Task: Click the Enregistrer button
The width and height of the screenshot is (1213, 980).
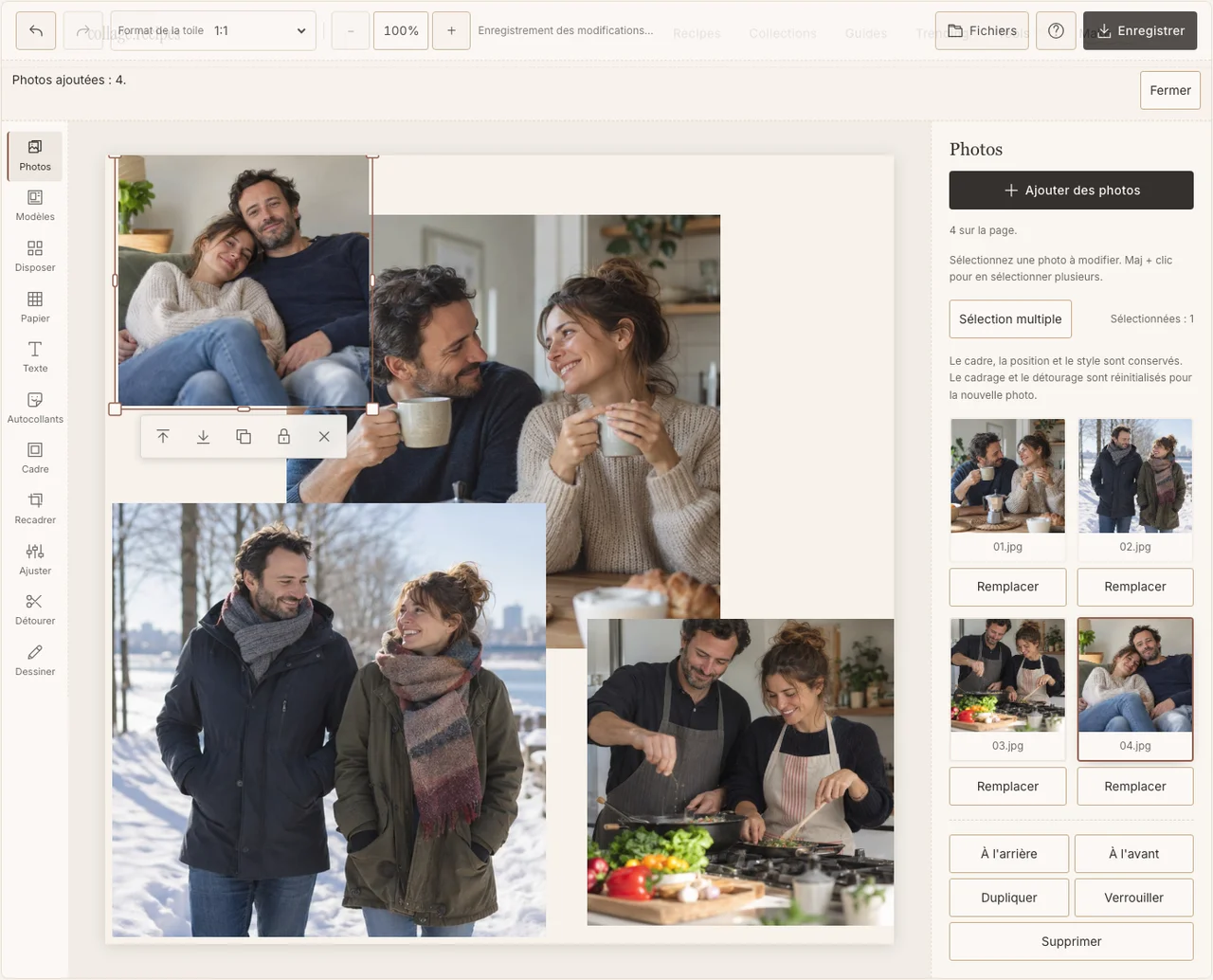Action: coord(1140,30)
